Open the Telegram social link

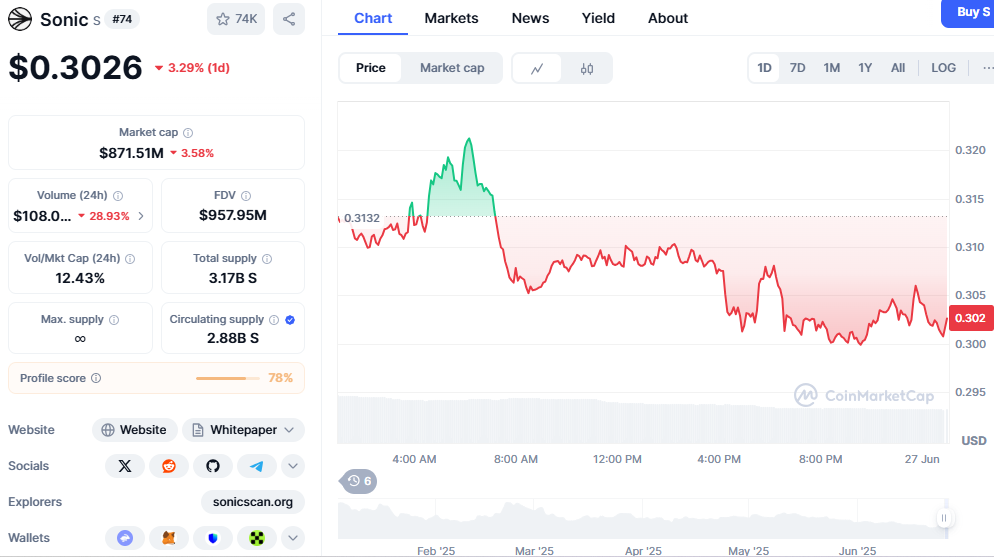(x=257, y=466)
